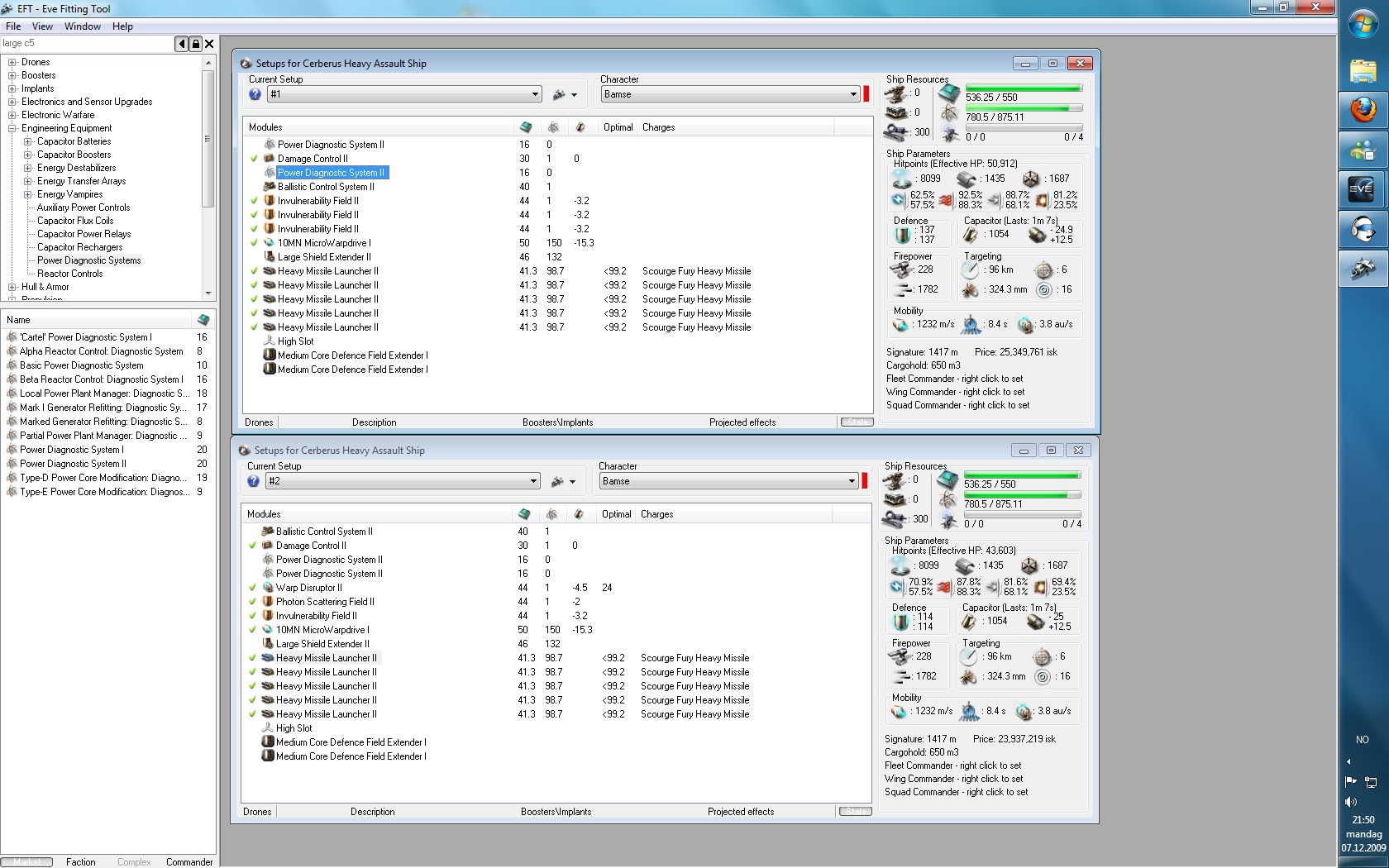Viewport: 1389px width, 868px height.
Task: Open the Window menu
Action: click(x=83, y=26)
